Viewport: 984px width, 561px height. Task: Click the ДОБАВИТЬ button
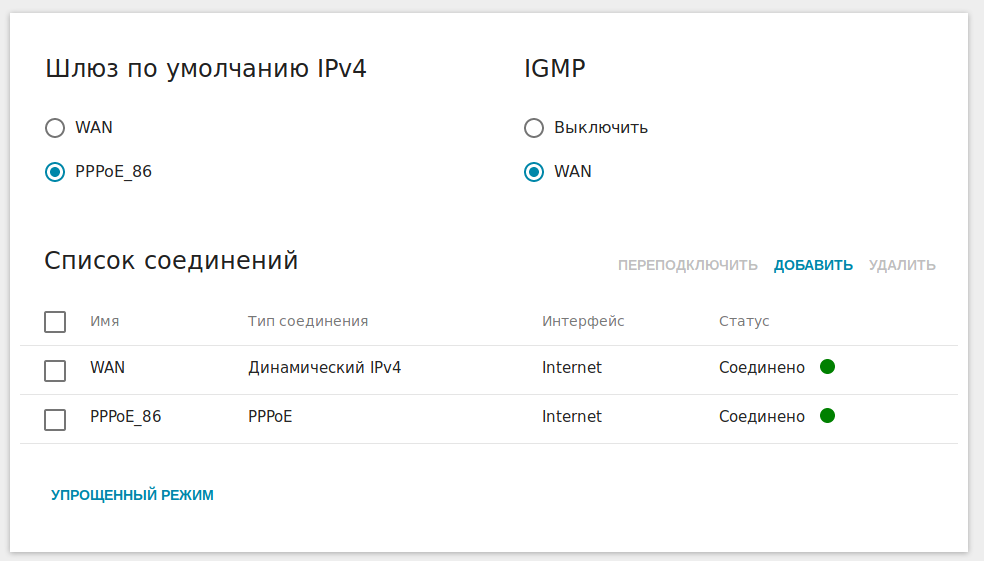click(813, 265)
